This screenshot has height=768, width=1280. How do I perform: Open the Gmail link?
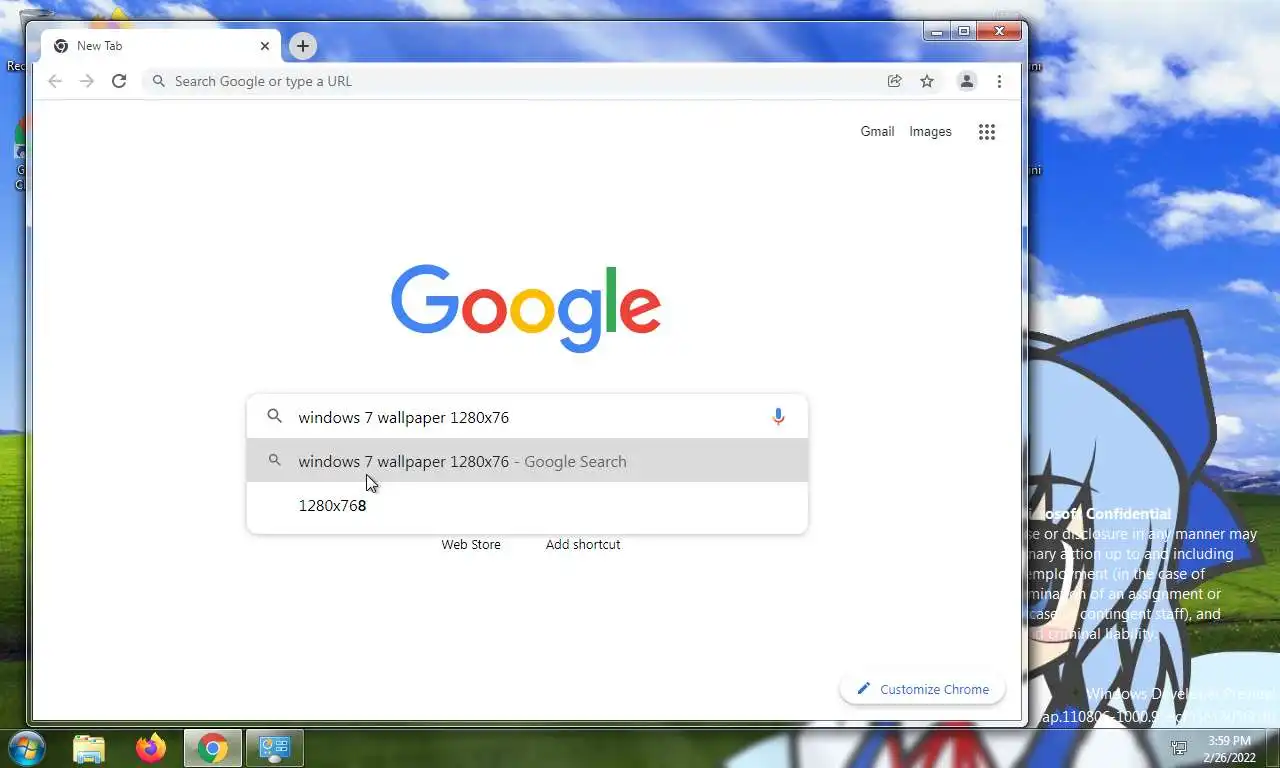point(877,131)
